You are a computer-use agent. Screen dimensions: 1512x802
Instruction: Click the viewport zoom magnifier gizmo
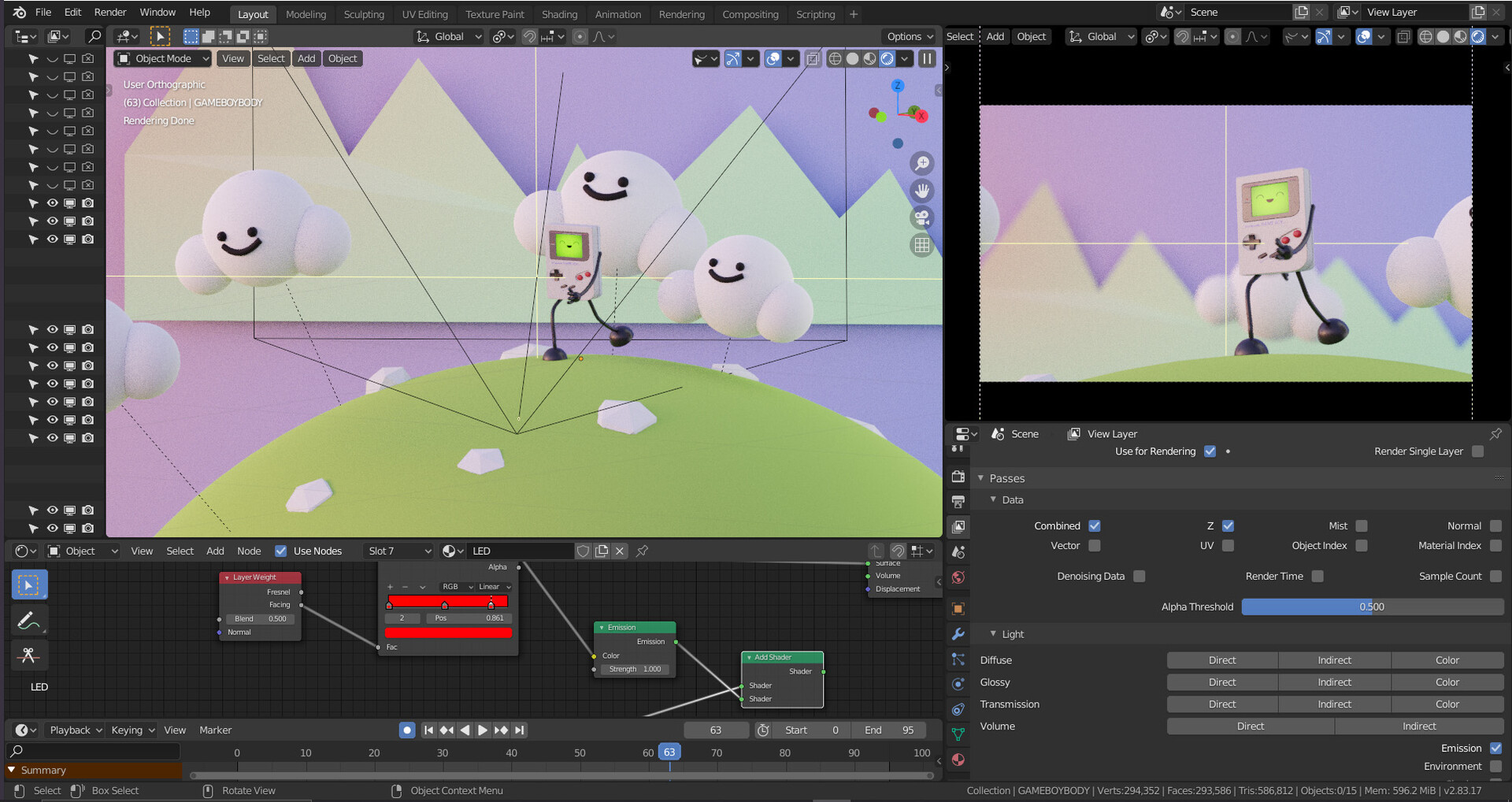point(921,163)
